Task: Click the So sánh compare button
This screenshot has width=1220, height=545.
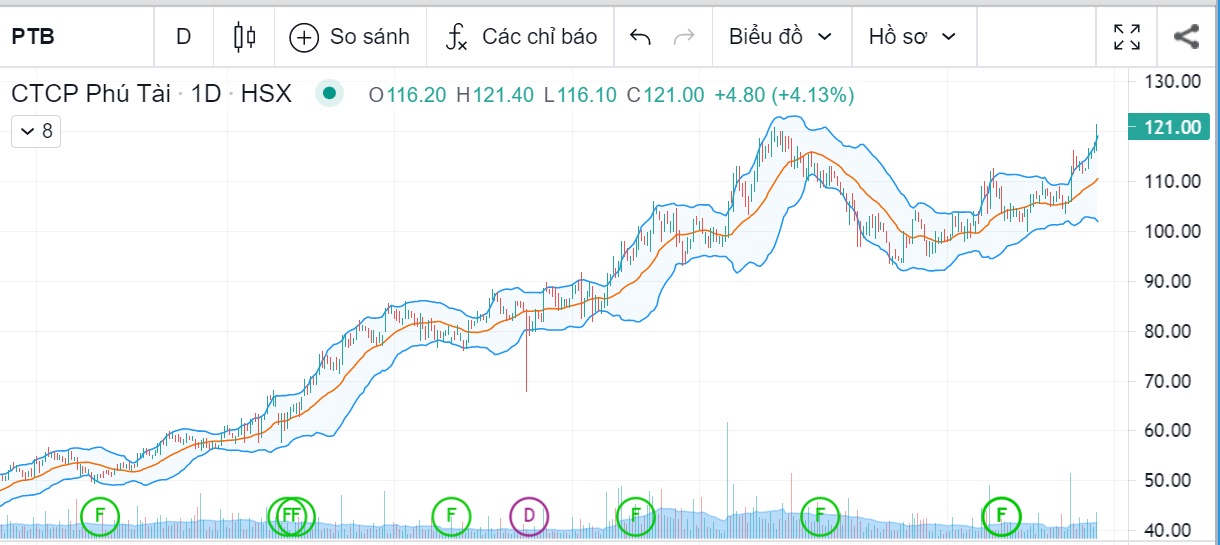Action: 350,37
